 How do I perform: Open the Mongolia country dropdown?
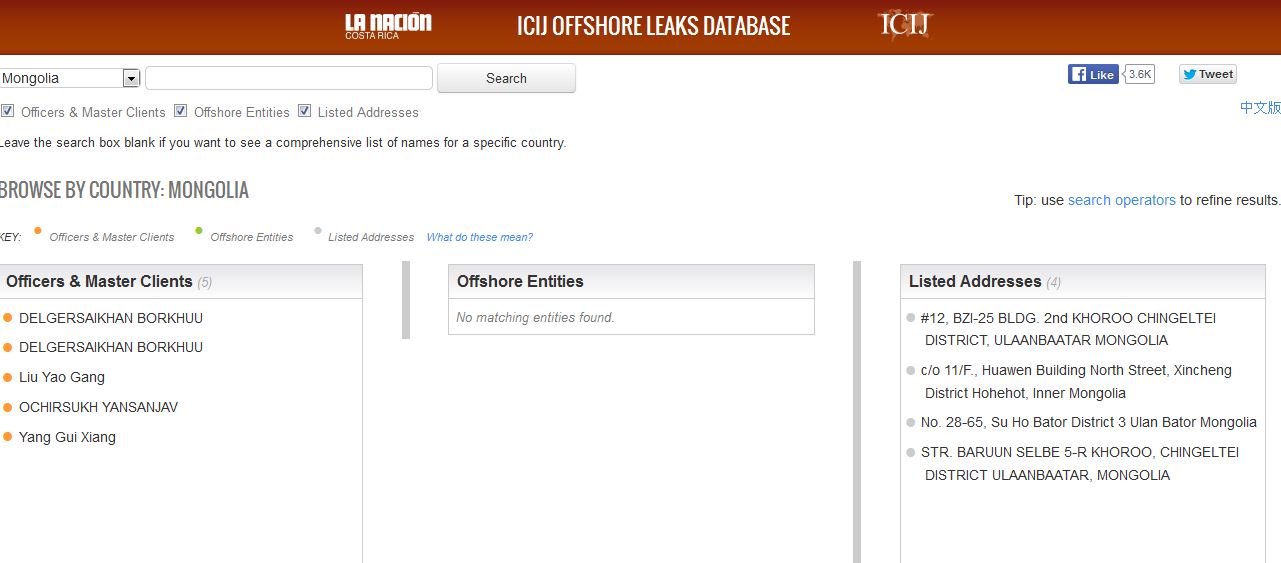tap(69, 78)
